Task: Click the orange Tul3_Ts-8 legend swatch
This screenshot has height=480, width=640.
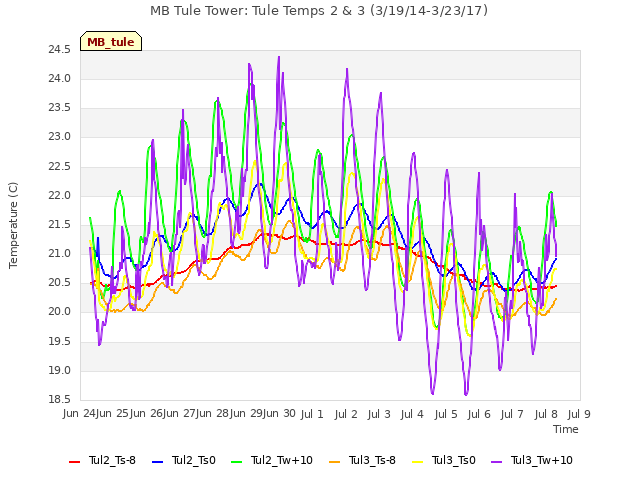Action: 334,462
